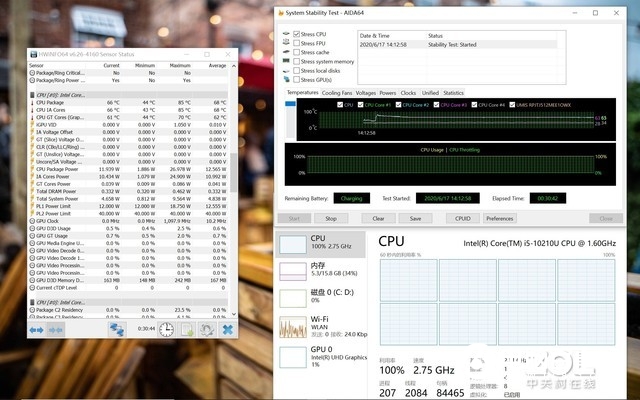Select the GPU 0 performance item
Image resolution: width=640 pixels, height=400 pixels.
321,357
